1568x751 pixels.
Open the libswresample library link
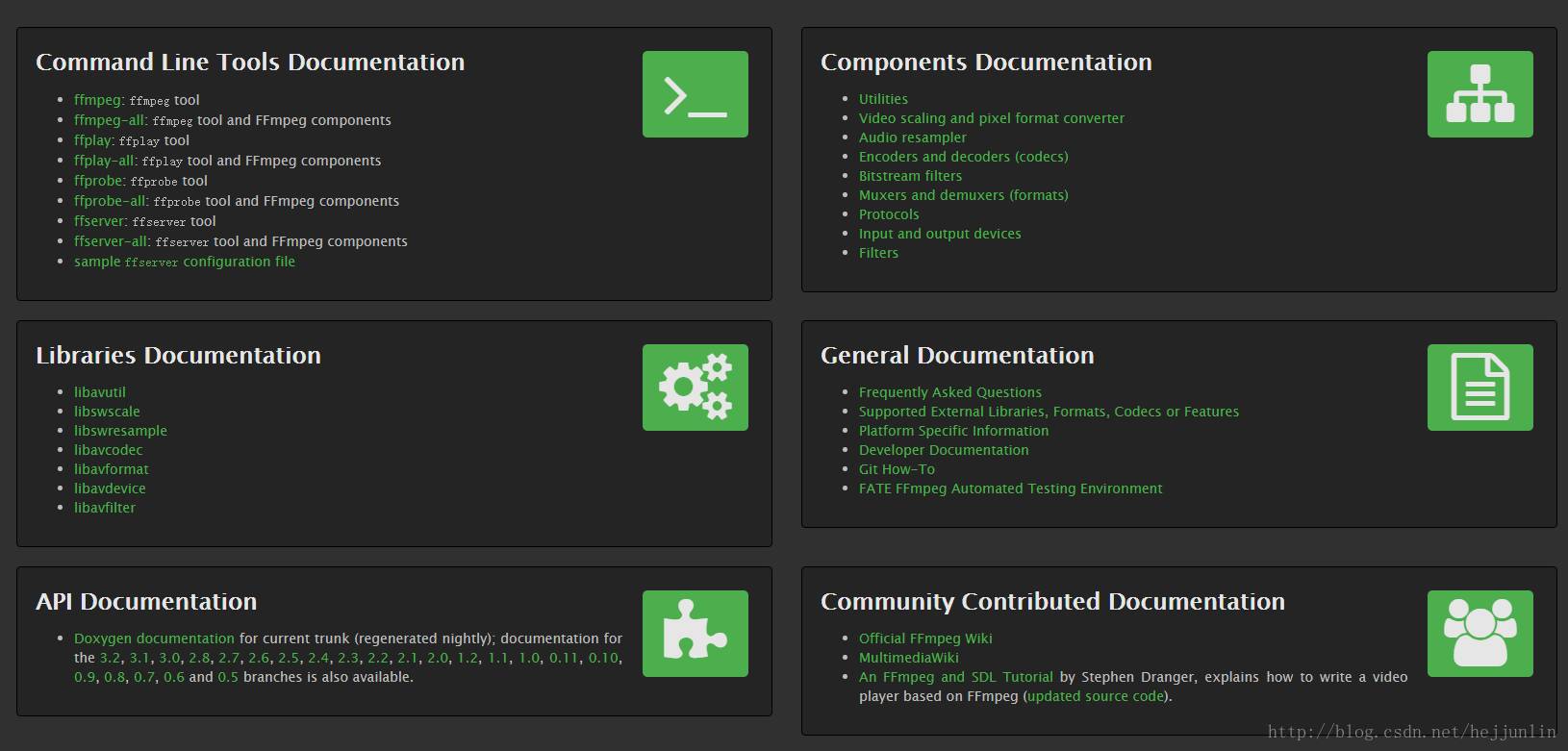pyautogui.click(x=120, y=431)
